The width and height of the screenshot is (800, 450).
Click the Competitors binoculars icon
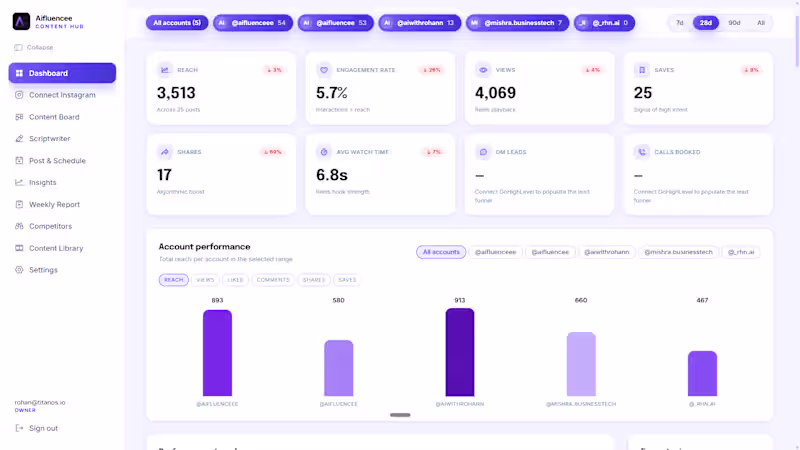point(19,226)
